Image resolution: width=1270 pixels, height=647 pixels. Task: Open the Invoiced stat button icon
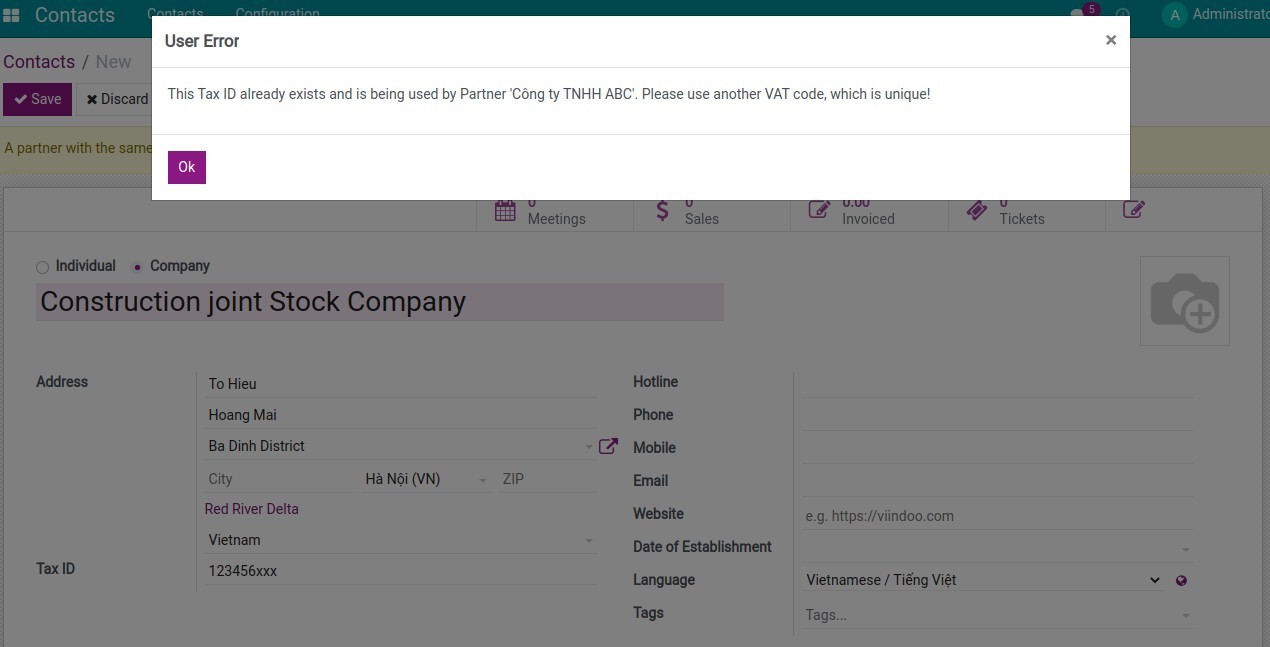(x=818, y=210)
